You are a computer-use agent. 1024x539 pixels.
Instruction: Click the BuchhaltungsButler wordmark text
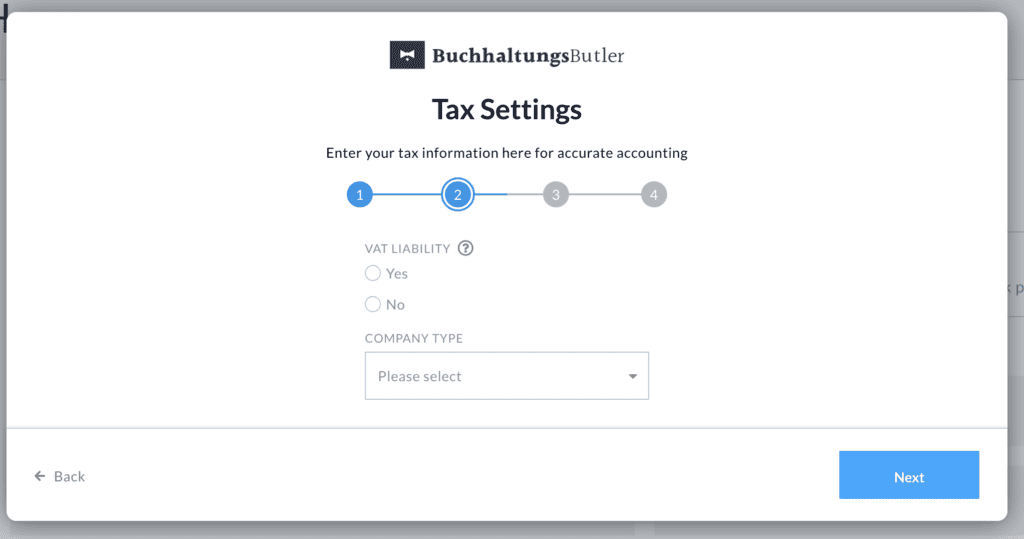(x=528, y=56)
